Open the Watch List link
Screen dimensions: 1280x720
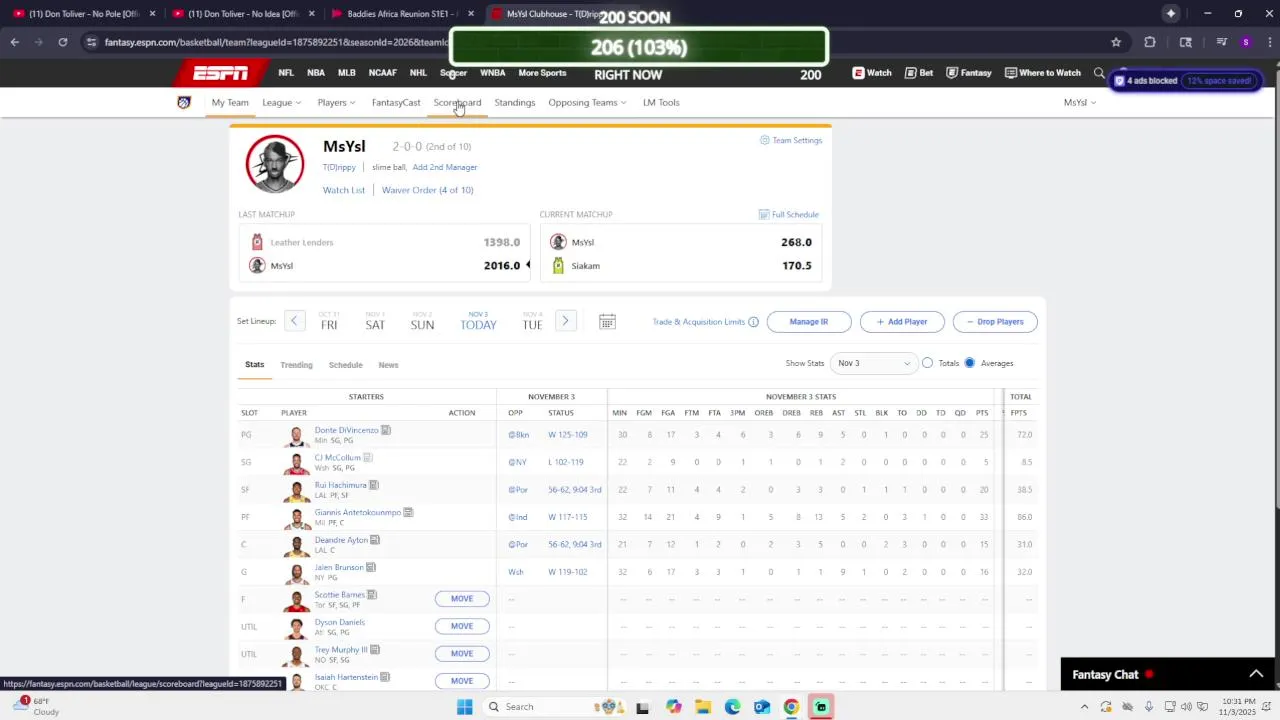click(x=344, y=190)
